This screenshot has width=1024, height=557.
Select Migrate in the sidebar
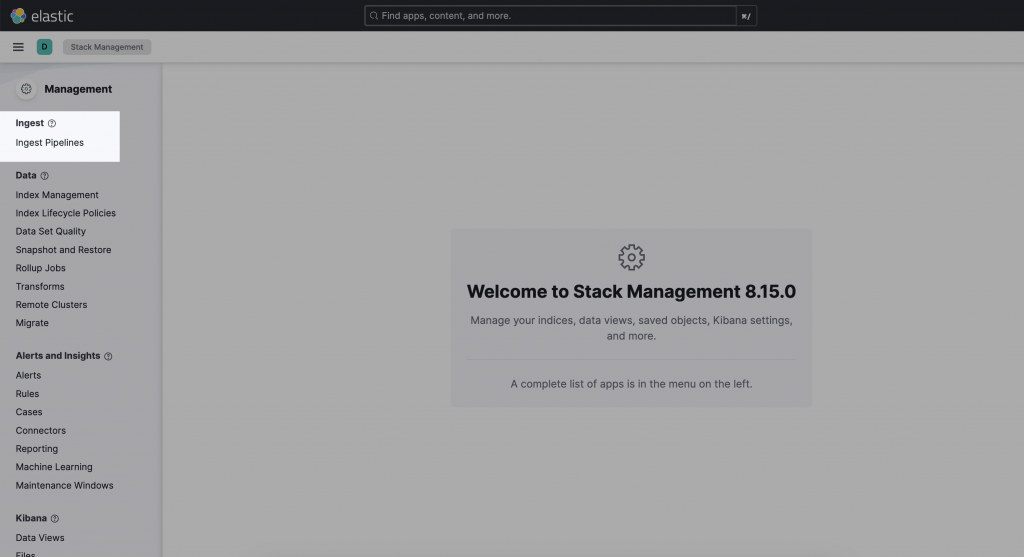(x=32, y=323)
